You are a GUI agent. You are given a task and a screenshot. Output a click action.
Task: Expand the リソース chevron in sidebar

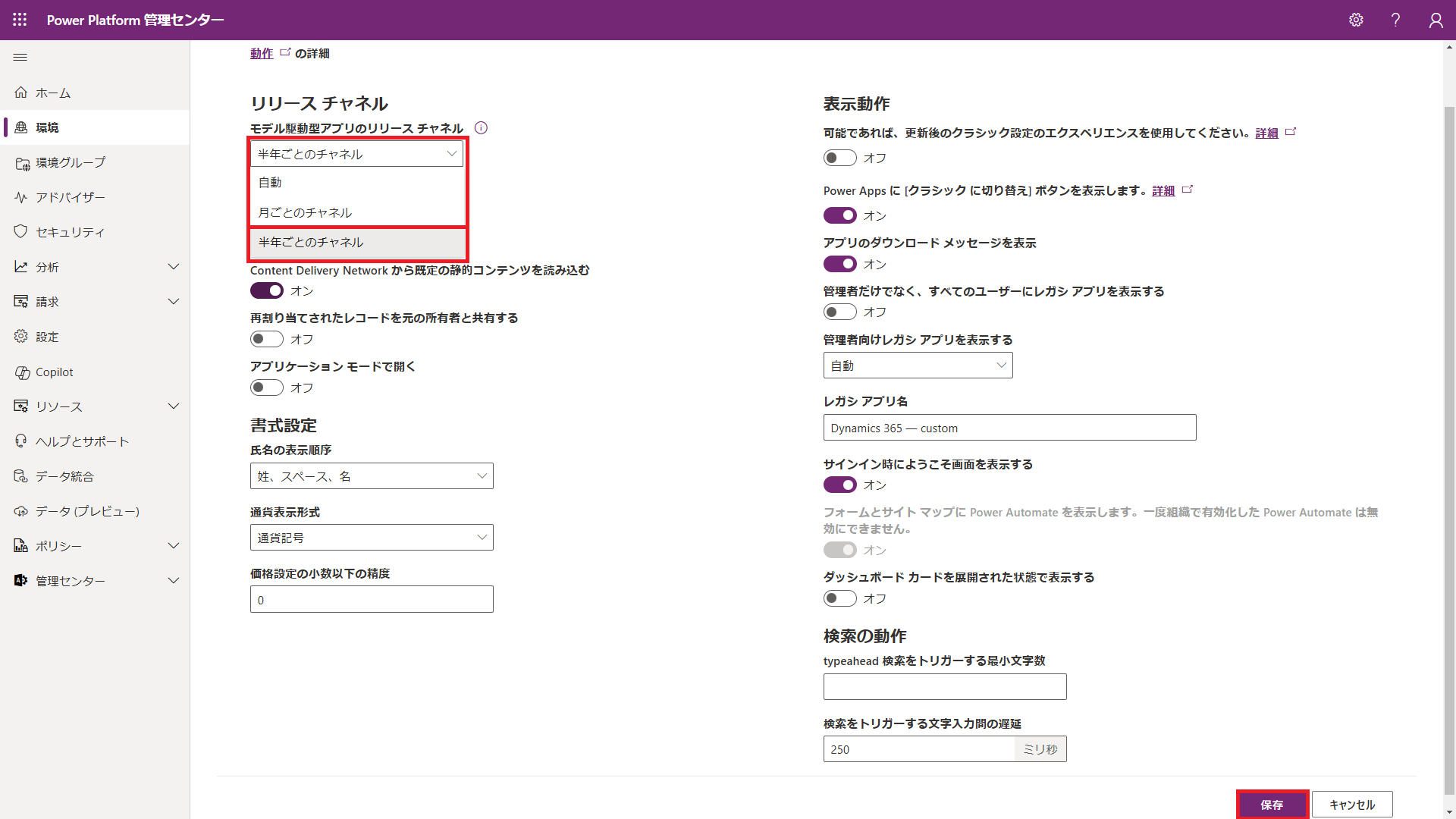[174, 406]
